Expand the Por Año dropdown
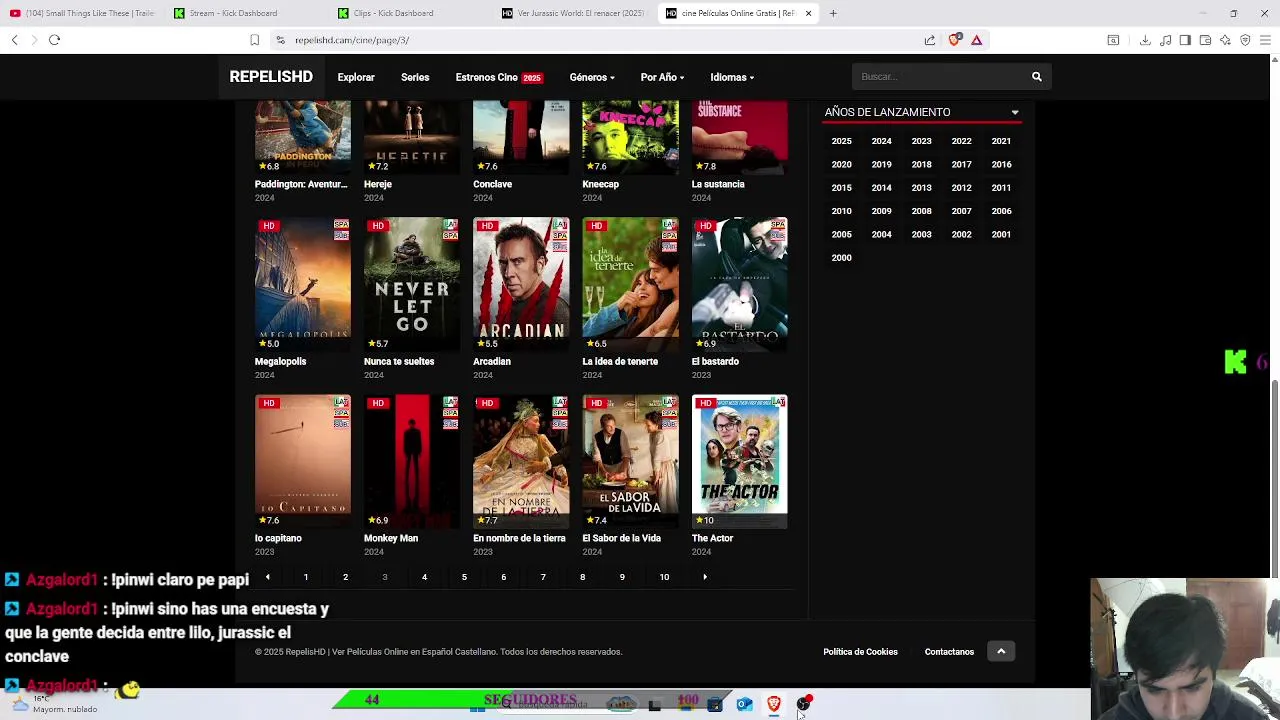 pyautogui.click(x=662, y=77)
